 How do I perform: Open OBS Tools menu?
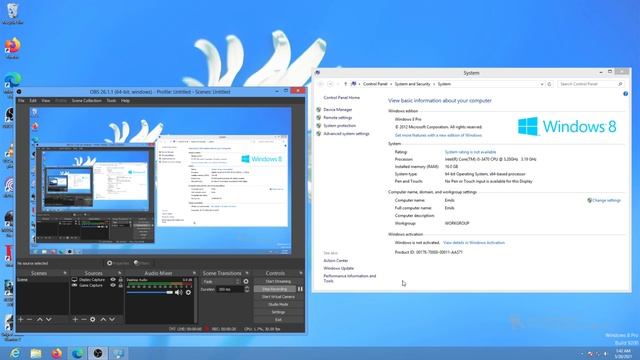tap(111, 100)
